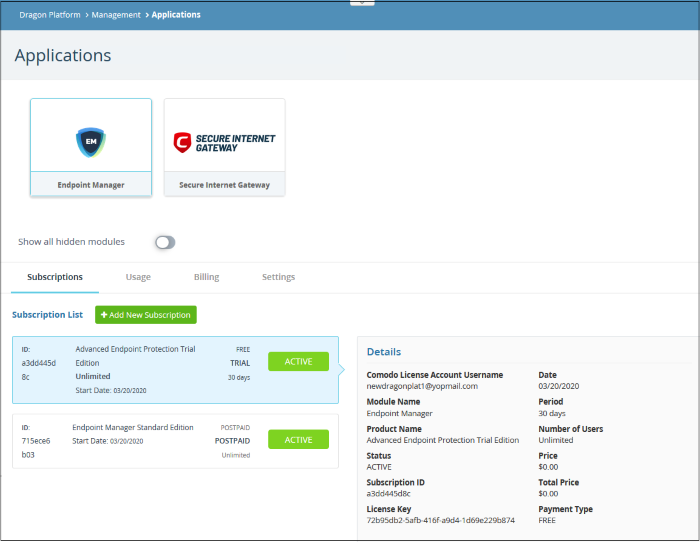Viewport: 700px width, 542px height.
Task: Click Date value 03/20/2020 in Details
Action: coord(558,386)
